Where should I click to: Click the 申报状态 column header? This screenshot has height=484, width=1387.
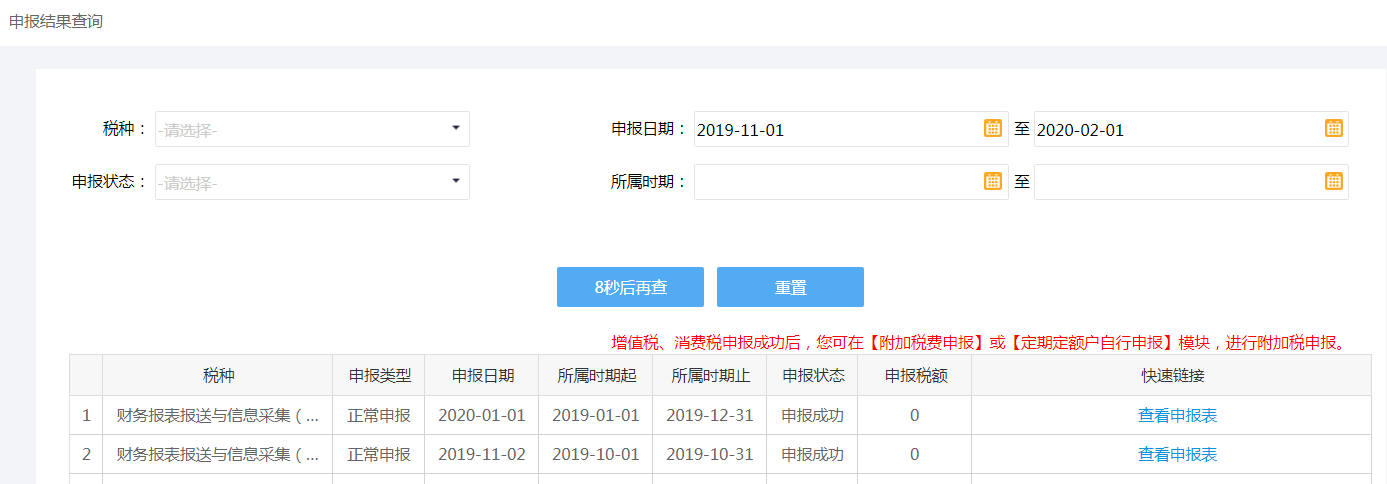tap(813, 375)
